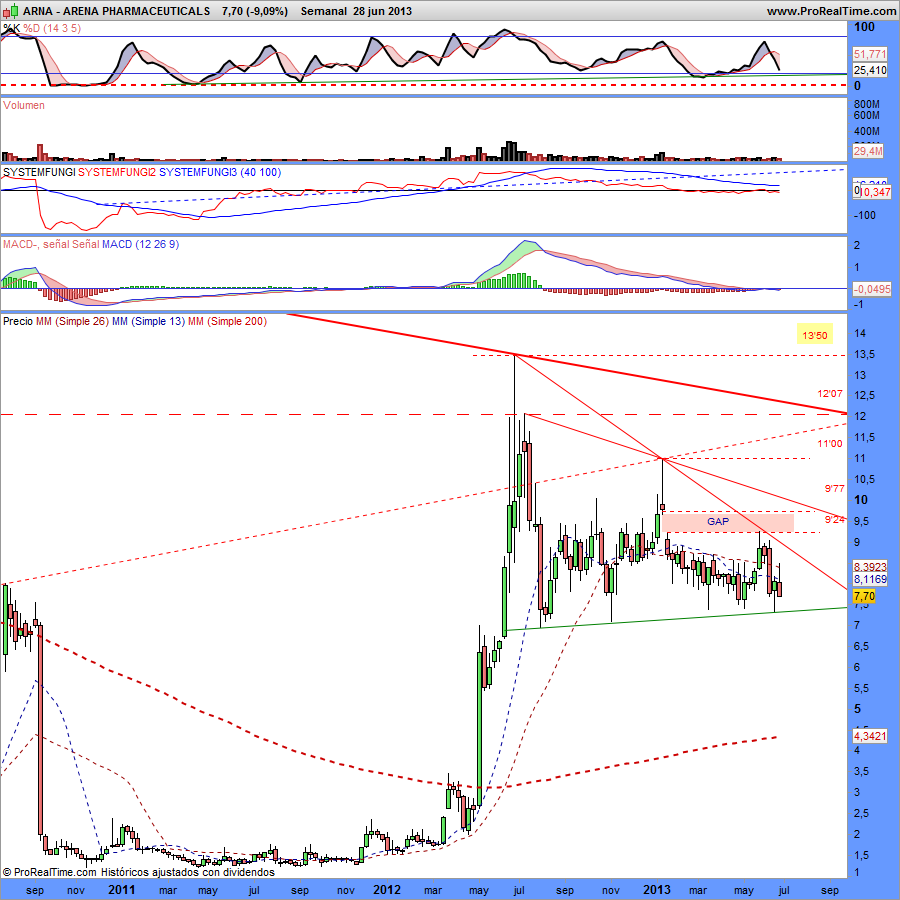Viewport: 900px width, 900px height.
Task: Click the yellow 7,70 current price tag
Action: point(864,596)
